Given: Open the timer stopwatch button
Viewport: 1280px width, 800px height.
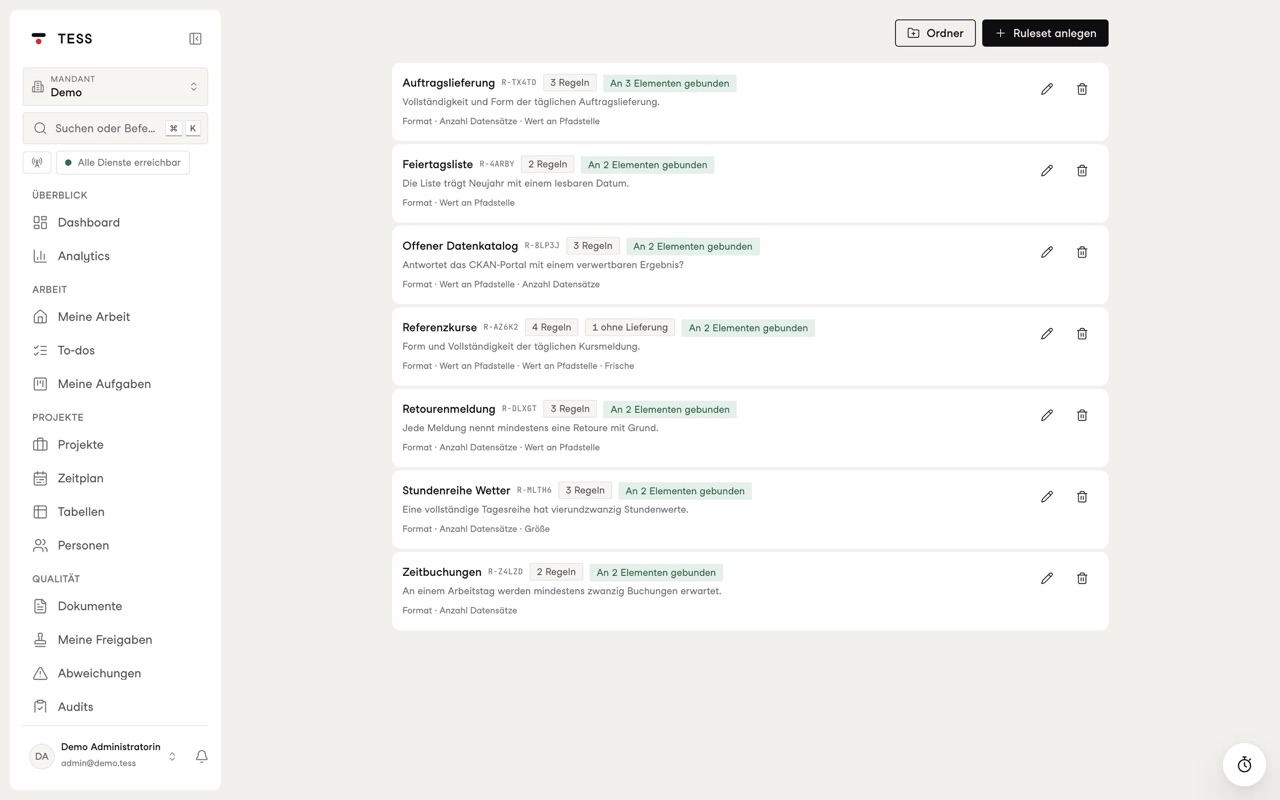Looking at the screenshot, I should coord(1244,765).
